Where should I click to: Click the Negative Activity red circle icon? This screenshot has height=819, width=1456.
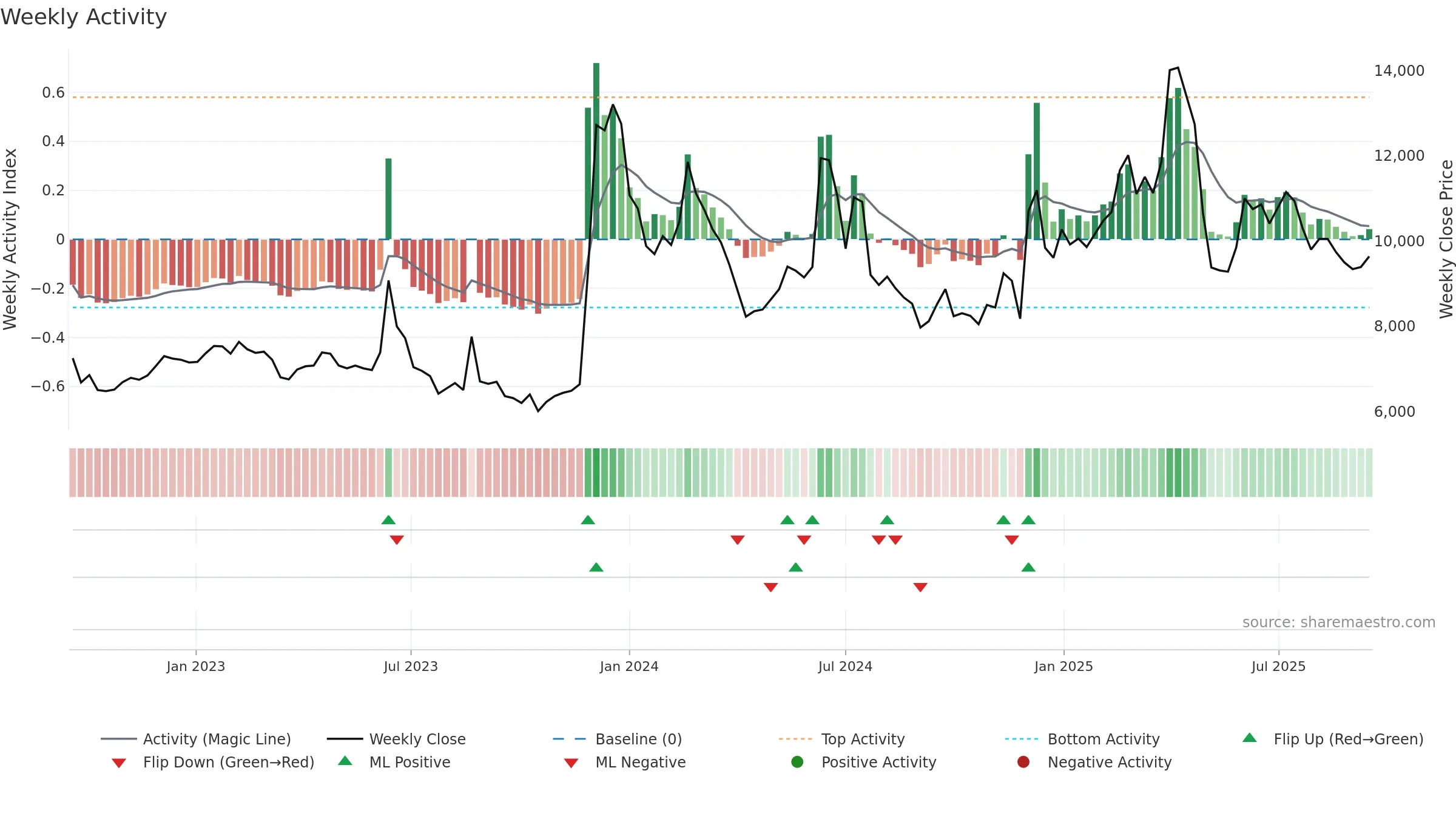(1023, 762)
